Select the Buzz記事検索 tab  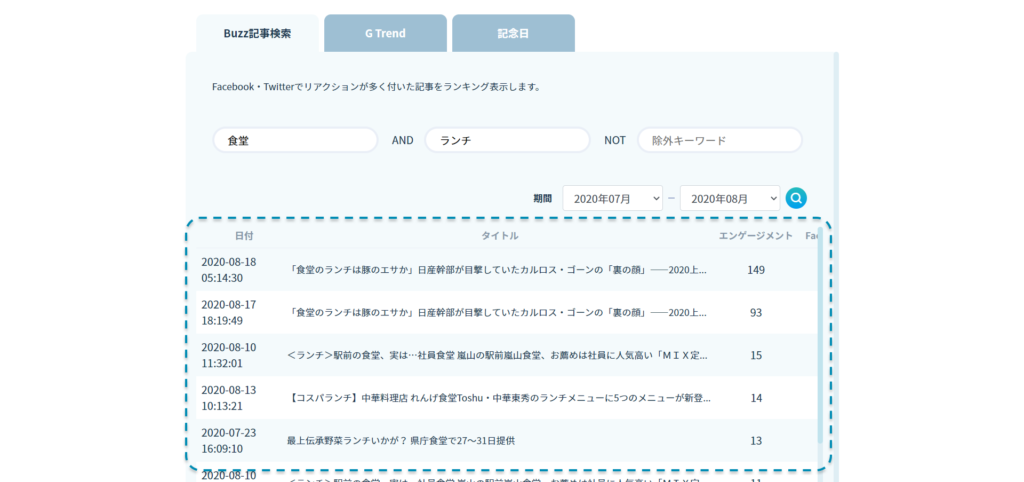257,33
